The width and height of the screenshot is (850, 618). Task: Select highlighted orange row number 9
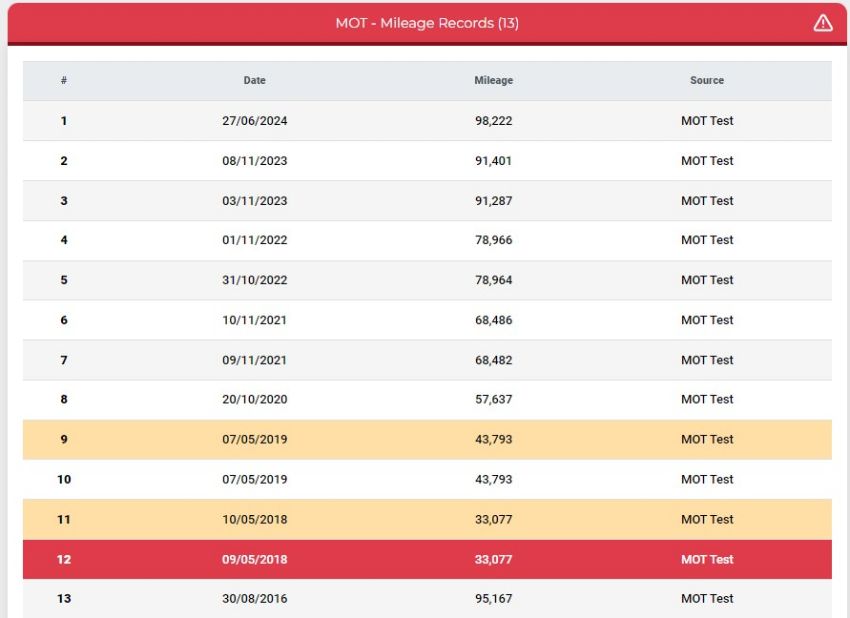click(427, 439)
